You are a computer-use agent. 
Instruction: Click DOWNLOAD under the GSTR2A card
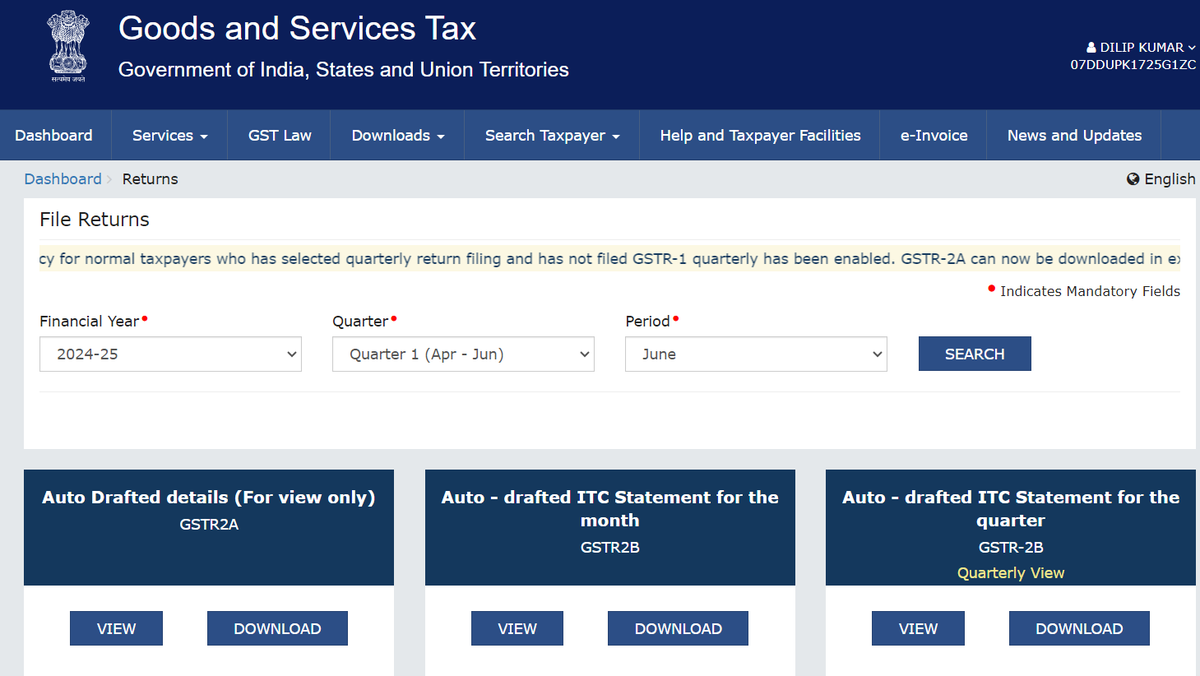[x=277, y=629]
